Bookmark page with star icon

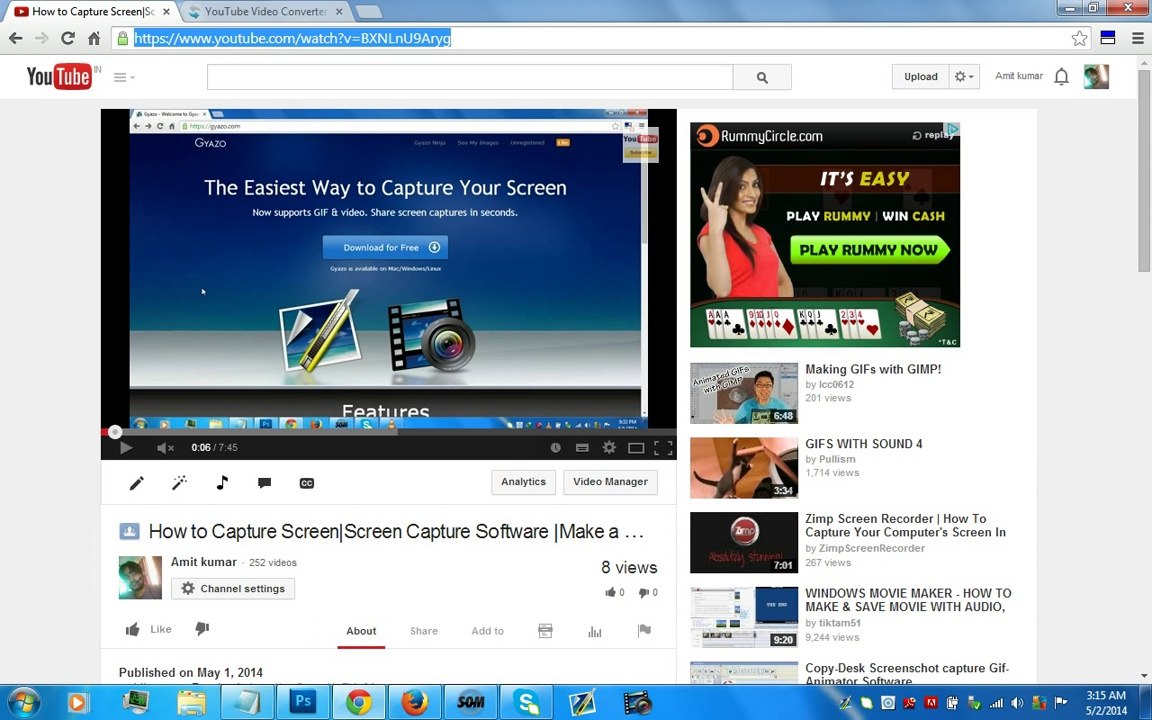pyautogui.click(x=1079, y=38)
